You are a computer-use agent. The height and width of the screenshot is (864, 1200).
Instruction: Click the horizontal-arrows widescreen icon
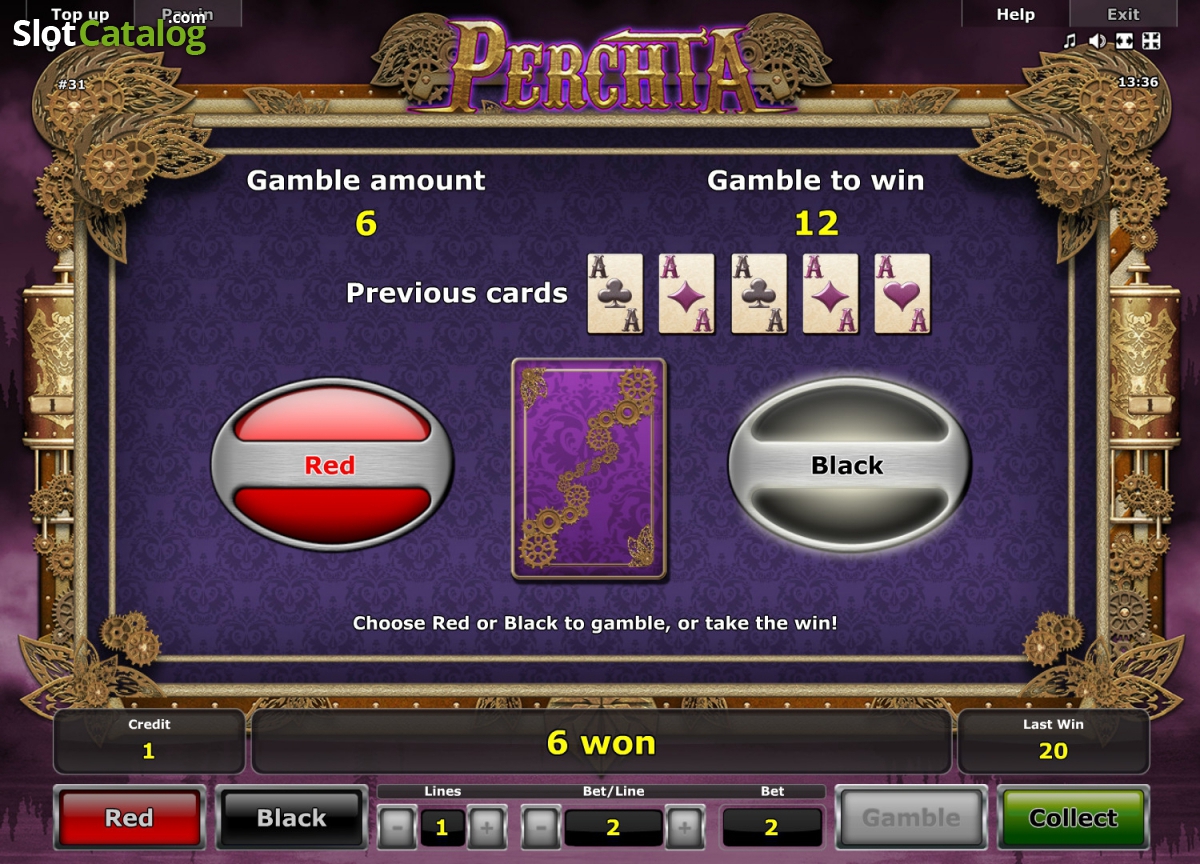click(x=1123, y=41)
